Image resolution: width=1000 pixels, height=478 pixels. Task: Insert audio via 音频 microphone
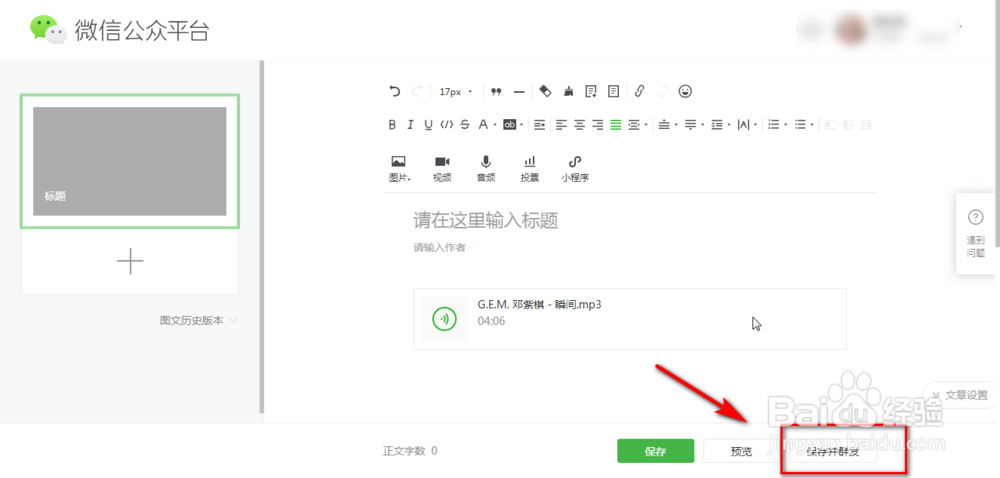[x=486, y=169]
